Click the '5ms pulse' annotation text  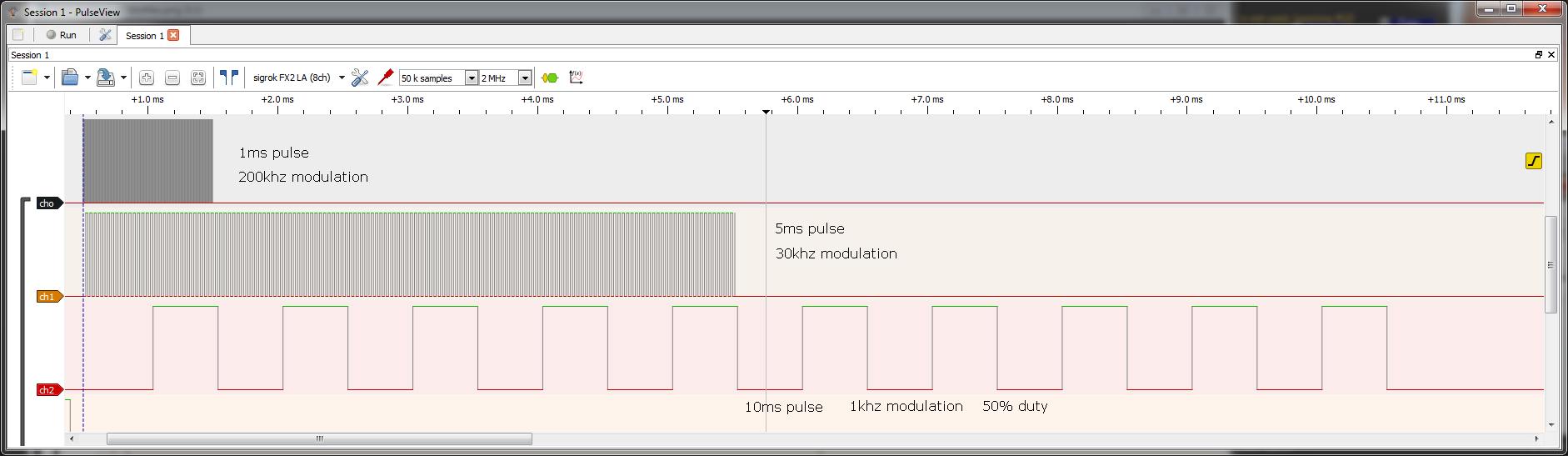(x=810, y=228)
